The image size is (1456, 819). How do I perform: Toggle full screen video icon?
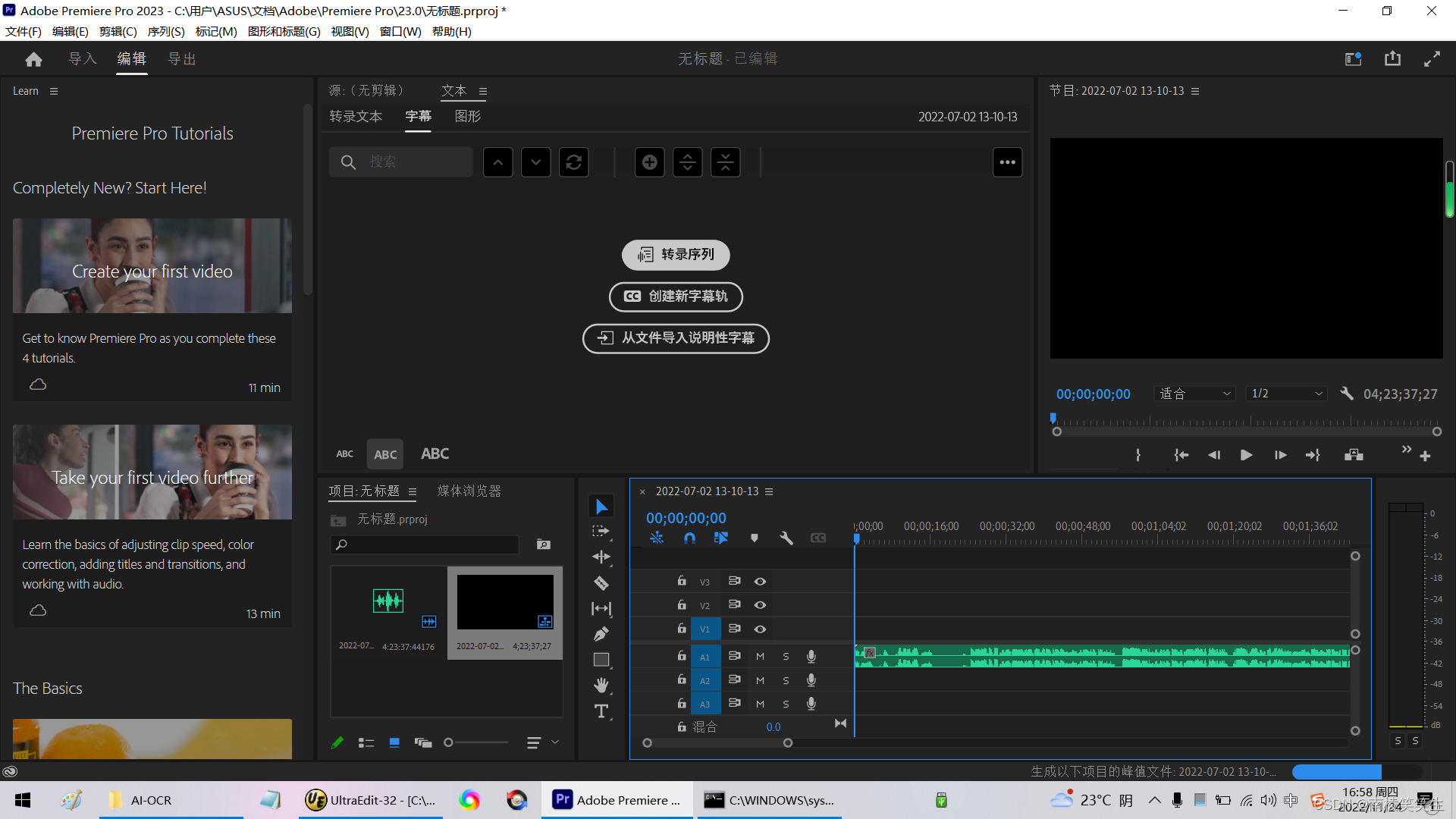click(x=1432, y=59)
